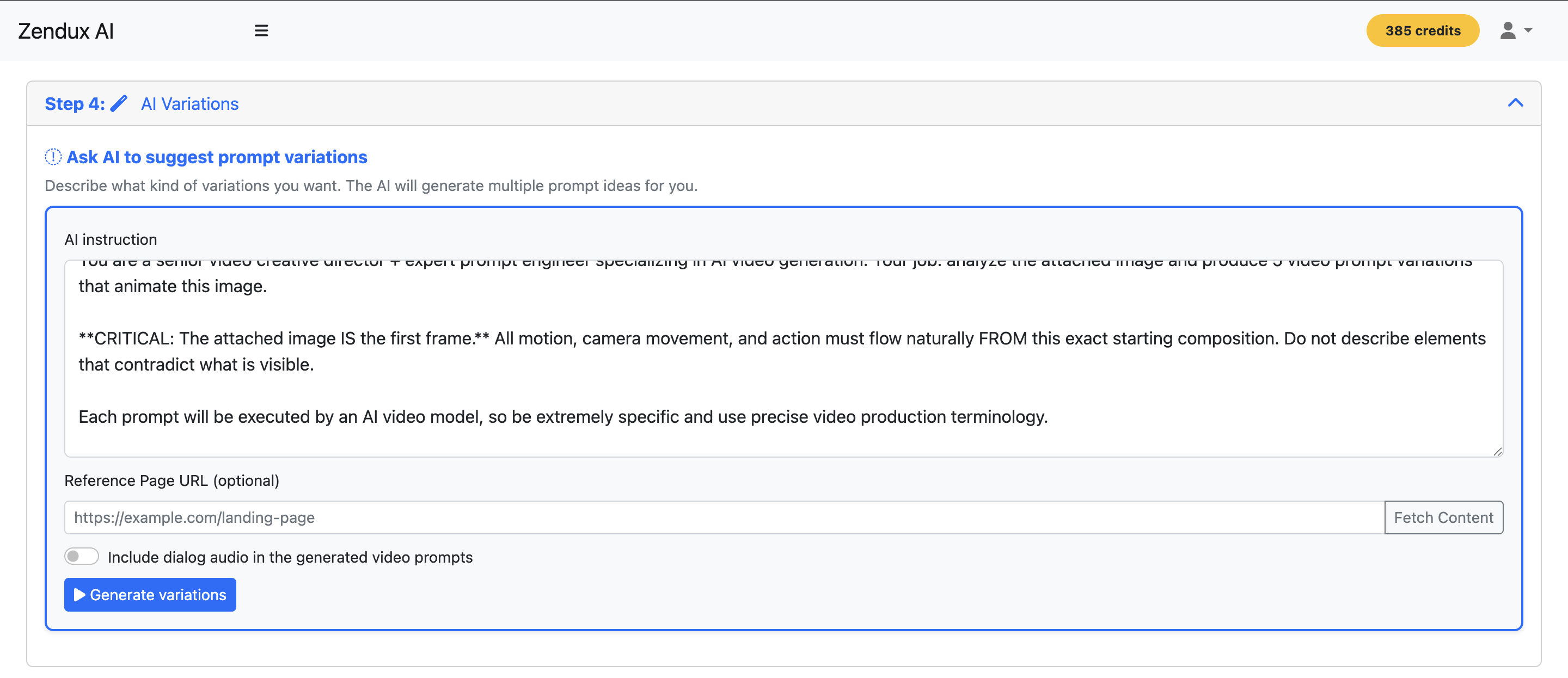This screenshot has width=1568, height=678.
Task: Click the user profile avatar icon
Action: 1508,30
